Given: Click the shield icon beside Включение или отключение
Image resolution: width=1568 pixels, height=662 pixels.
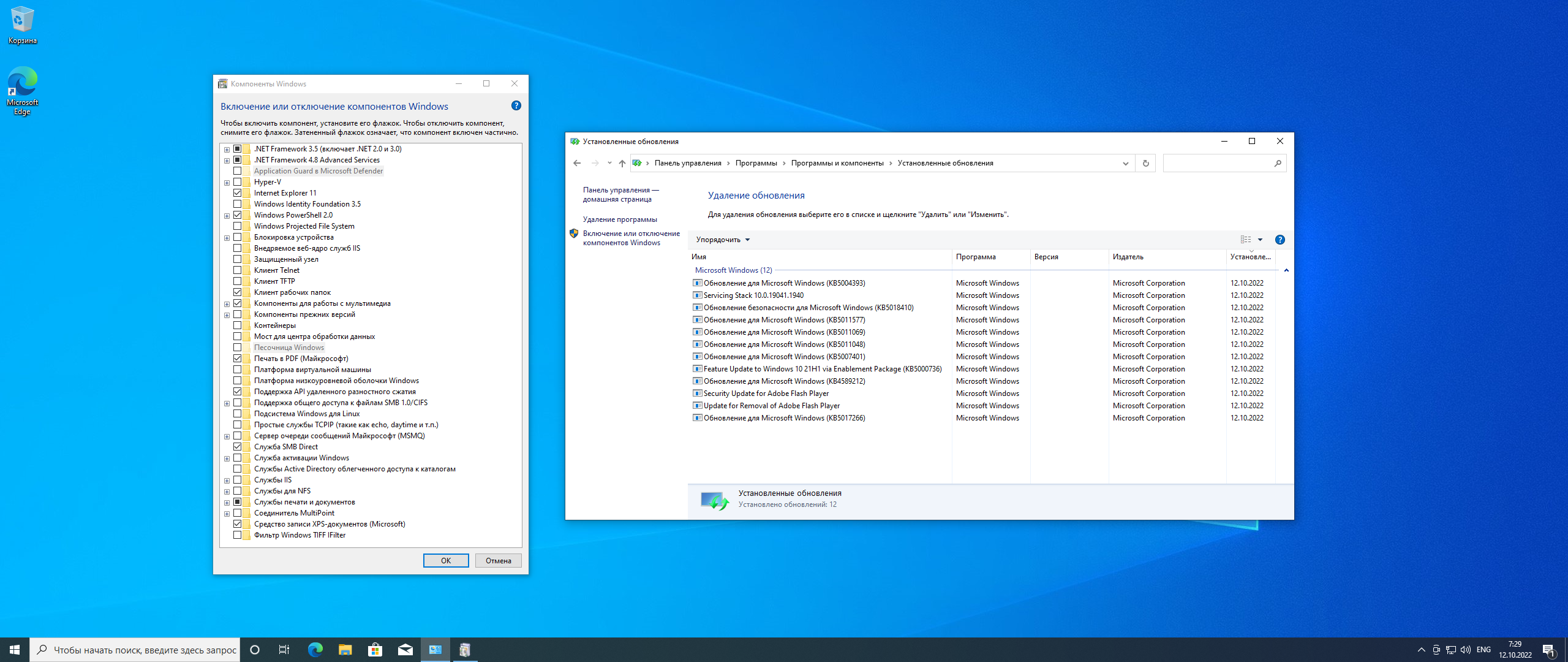Looking at the screenshot, I should pyautogui.click(x=574, y=234).
